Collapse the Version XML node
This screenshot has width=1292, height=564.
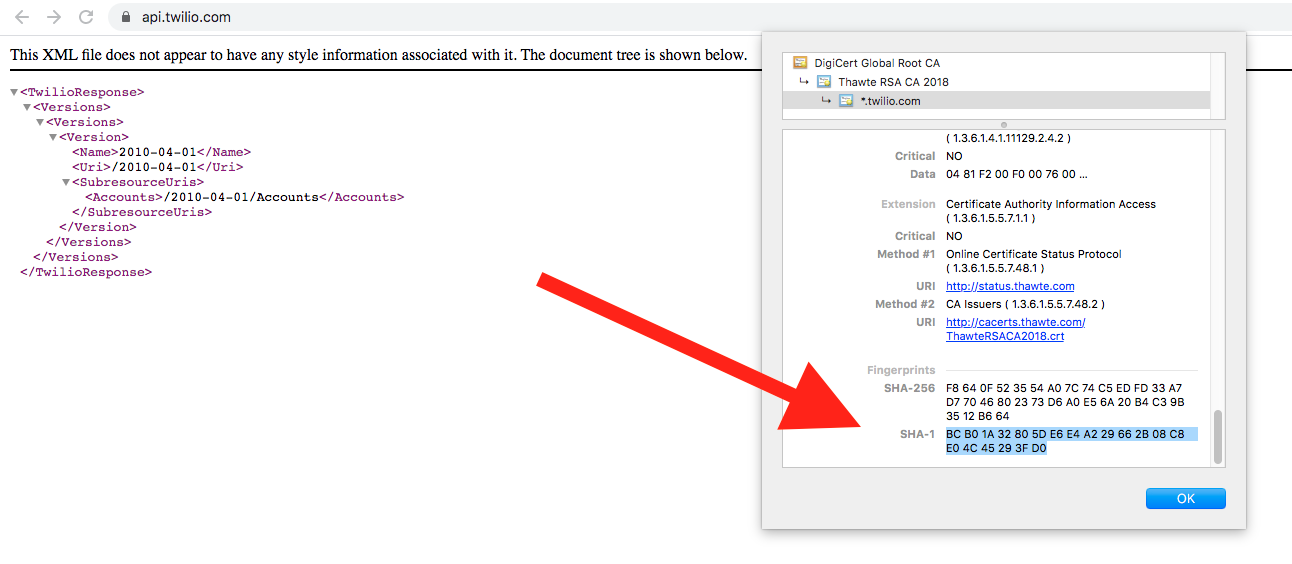click(53, 137)
